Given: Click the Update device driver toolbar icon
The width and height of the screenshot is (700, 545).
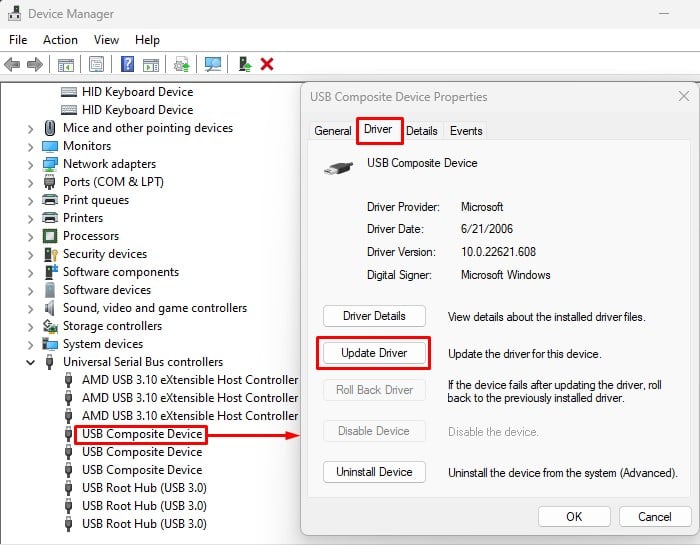Looking at the screenshot, I should (182, 65).
